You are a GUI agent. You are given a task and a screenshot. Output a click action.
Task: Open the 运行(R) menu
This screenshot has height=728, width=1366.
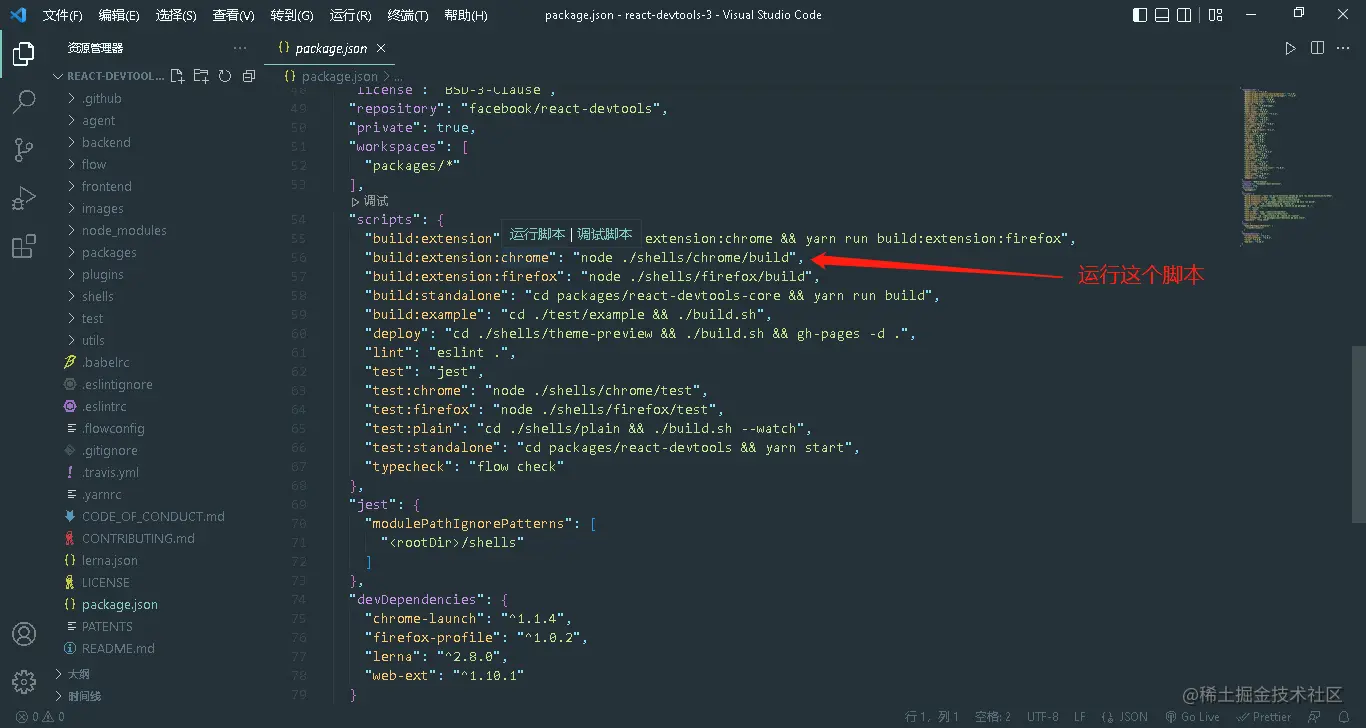[350, 15]
